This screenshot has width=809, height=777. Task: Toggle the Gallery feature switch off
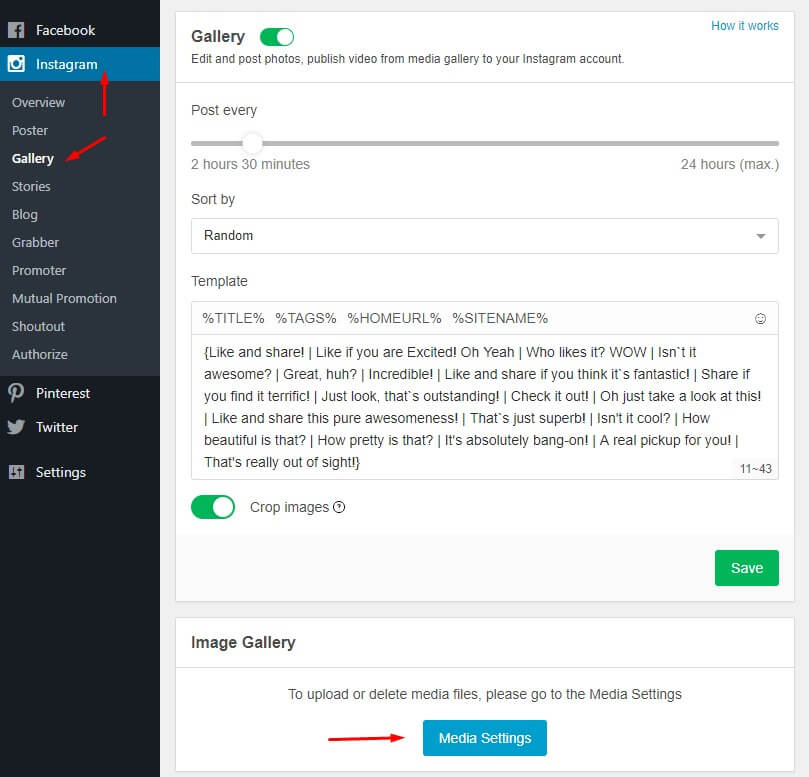(277, 37)
